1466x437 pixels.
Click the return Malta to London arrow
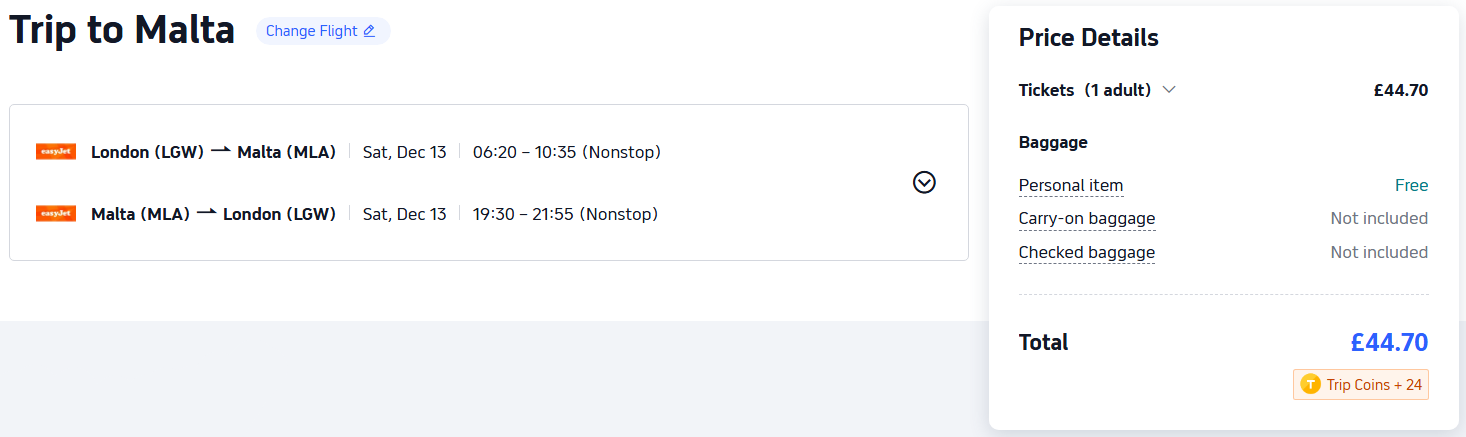206,213
